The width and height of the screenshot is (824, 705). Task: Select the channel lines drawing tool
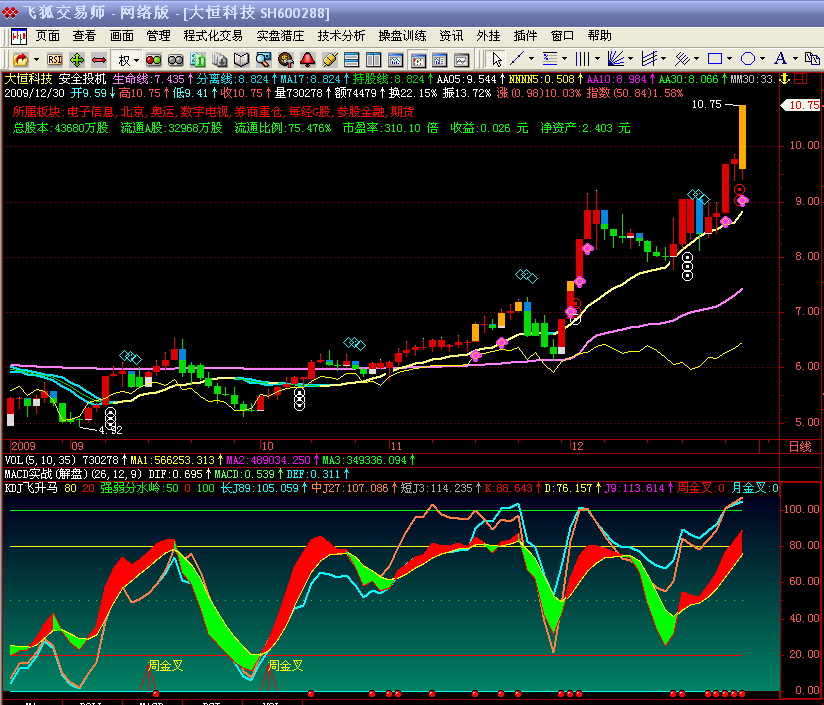pos(649,59)
